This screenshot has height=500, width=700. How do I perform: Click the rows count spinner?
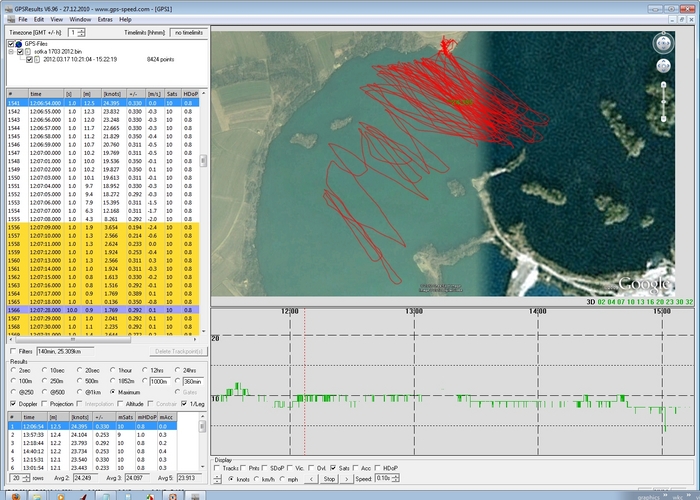tap(26, 478)
